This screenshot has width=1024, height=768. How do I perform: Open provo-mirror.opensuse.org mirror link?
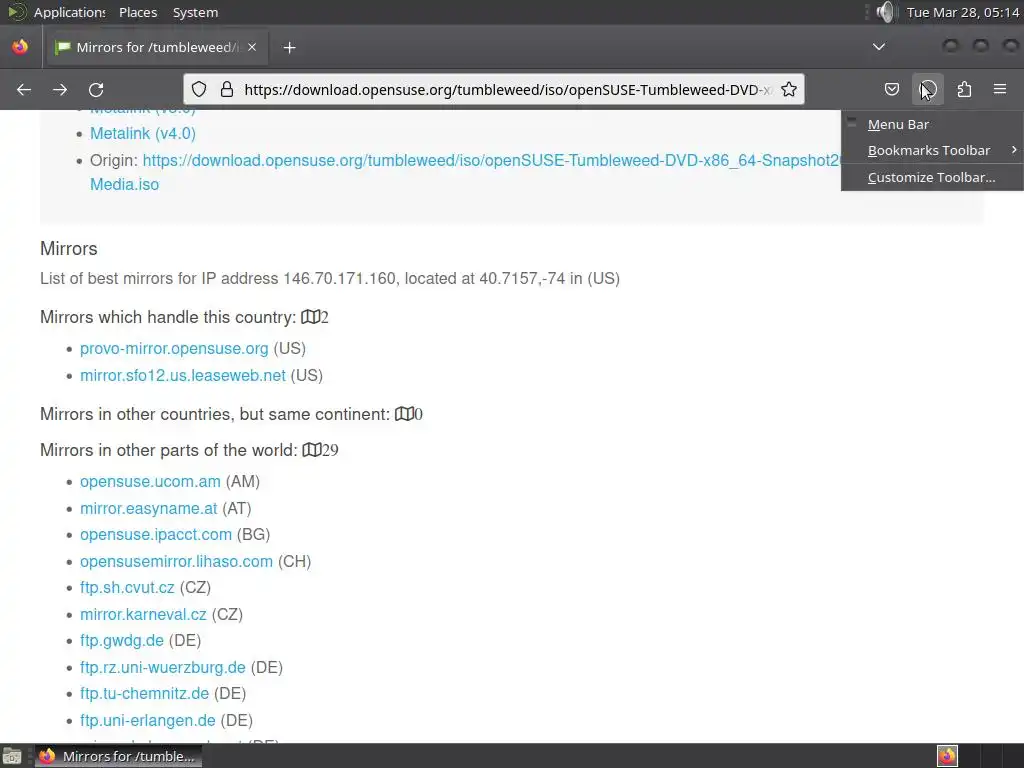tap(174, 349)
